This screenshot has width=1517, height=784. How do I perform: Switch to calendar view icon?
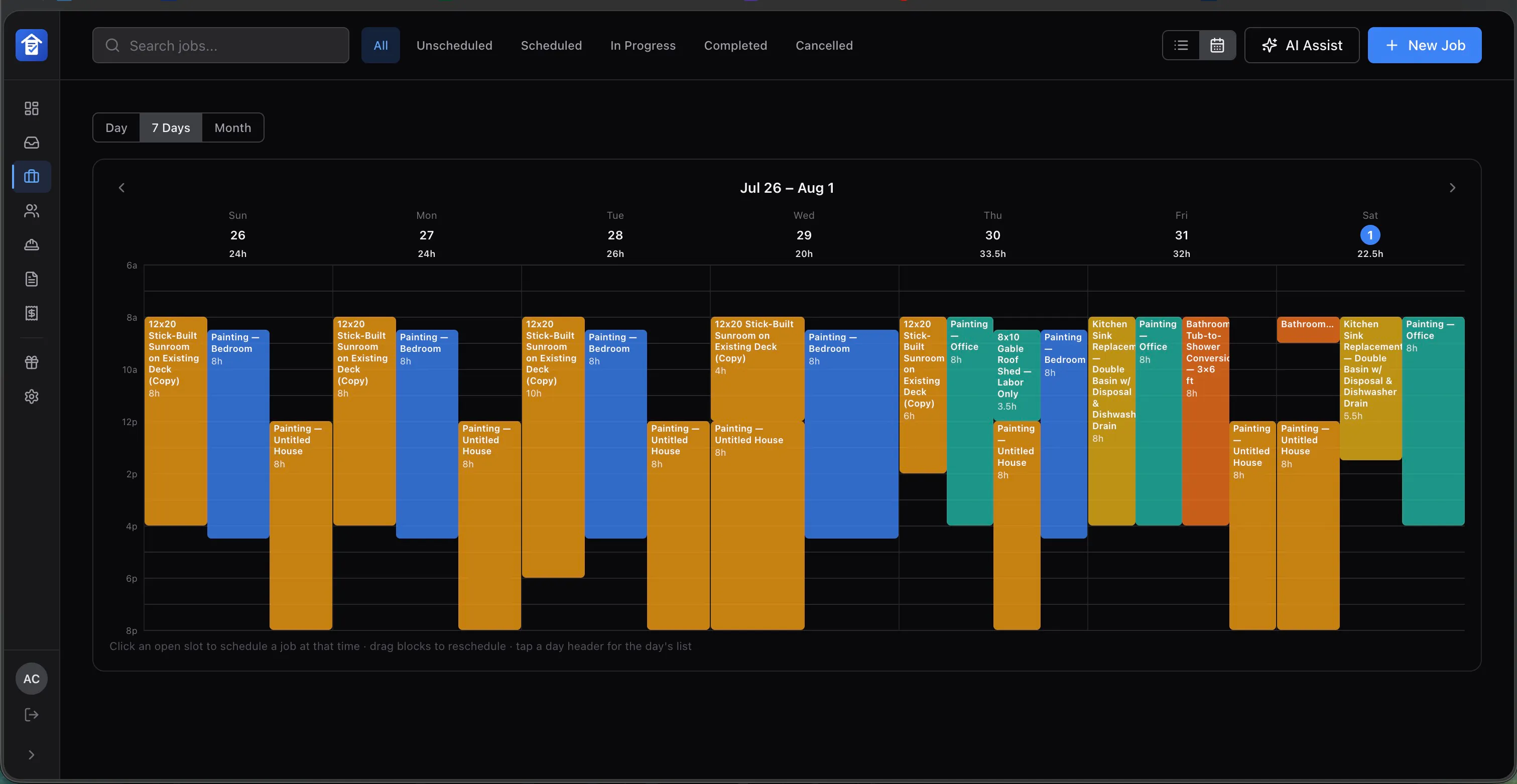pyautogui.click(x=1217, y=45)
